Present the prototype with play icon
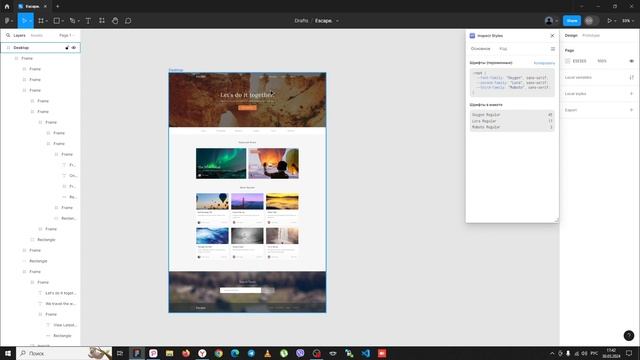 [x=609, y=20]
